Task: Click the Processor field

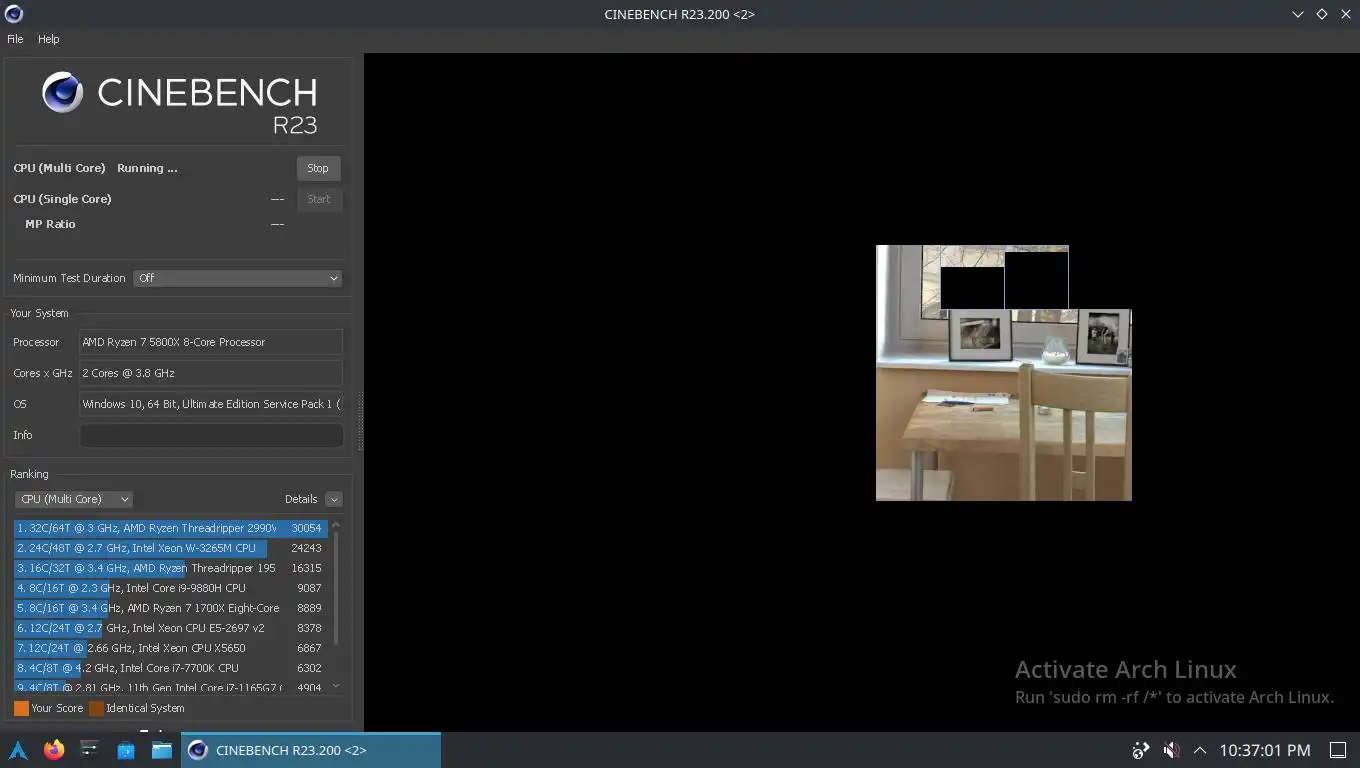Action: pyautogui.click(x=211, y=342)
